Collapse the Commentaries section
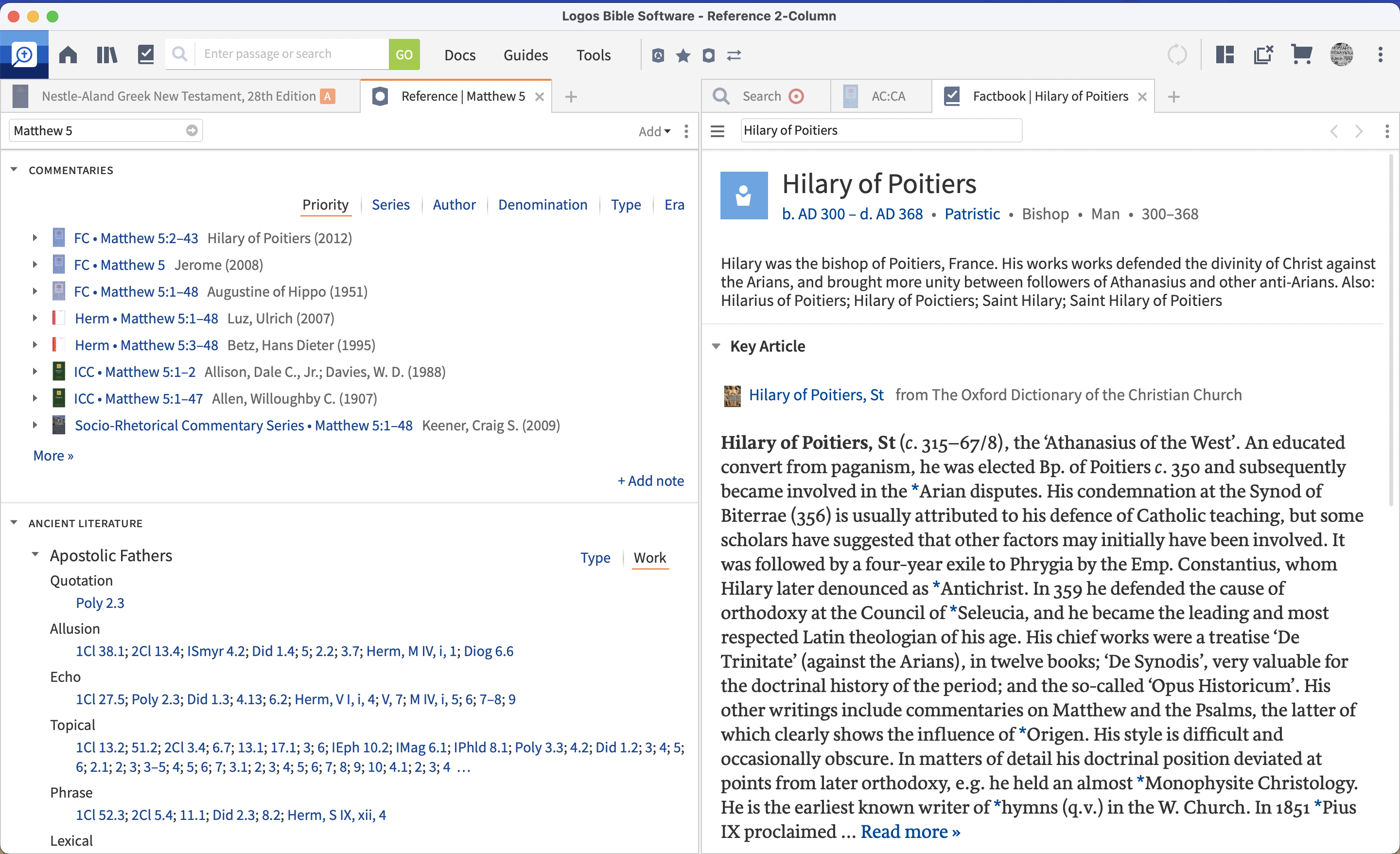The image size is (1400, 854). click(14, 170)
